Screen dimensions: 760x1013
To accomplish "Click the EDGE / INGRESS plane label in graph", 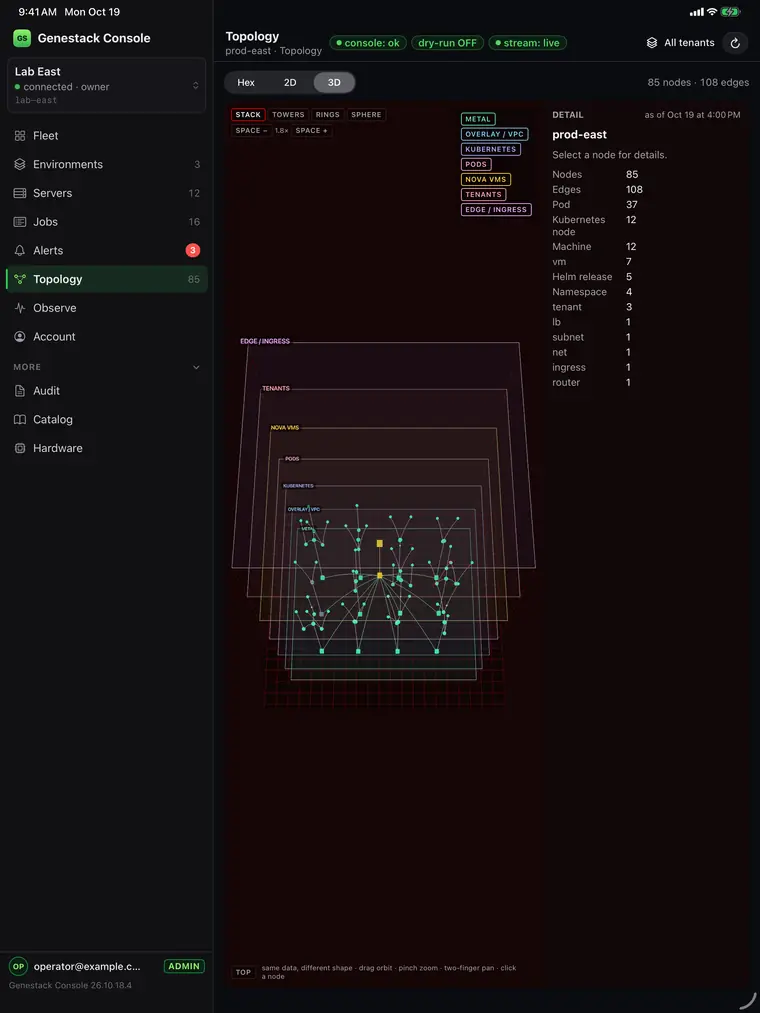I will [265, 341].
